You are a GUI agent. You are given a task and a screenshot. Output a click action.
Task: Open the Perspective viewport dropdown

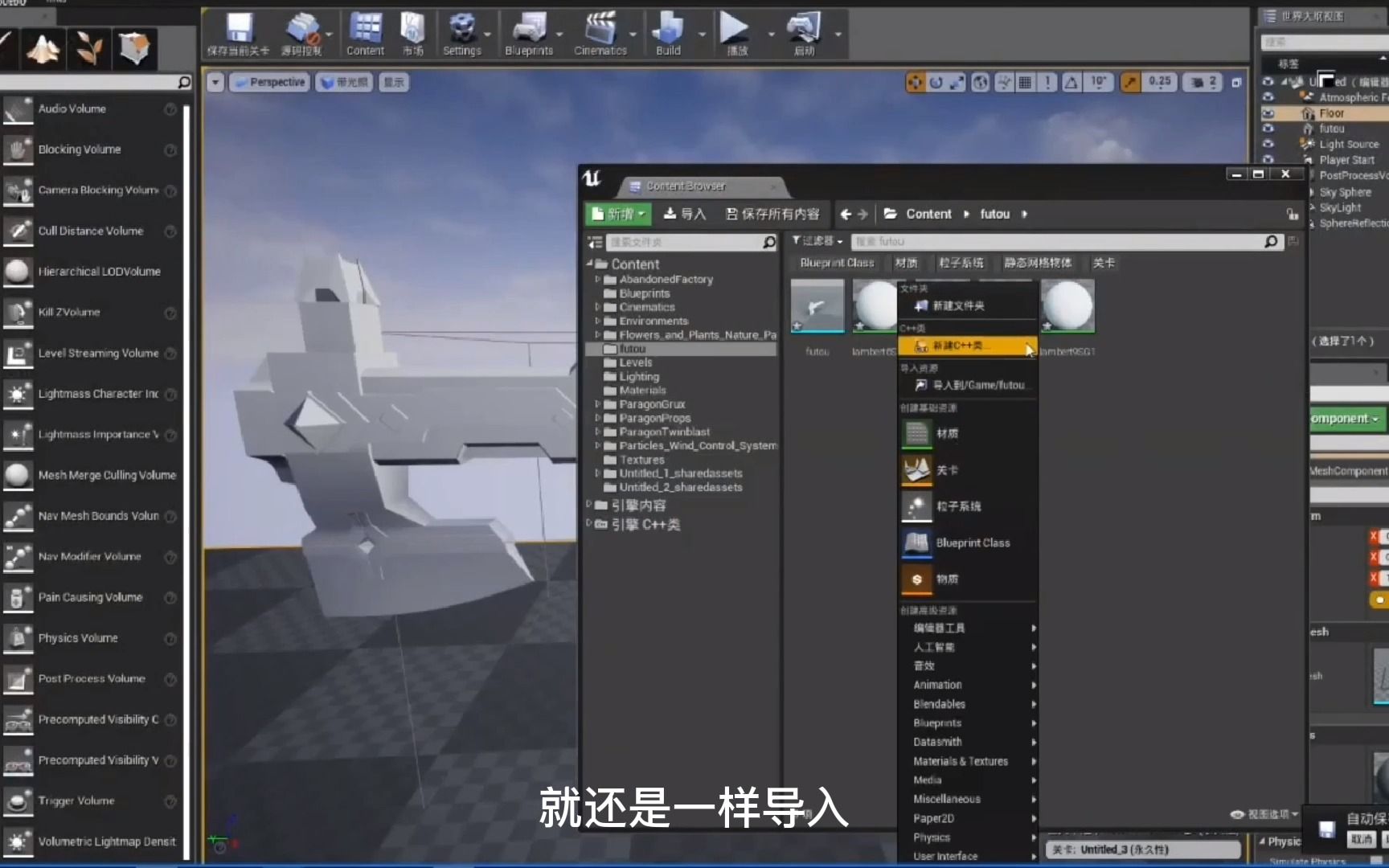[x=269, y=81]
